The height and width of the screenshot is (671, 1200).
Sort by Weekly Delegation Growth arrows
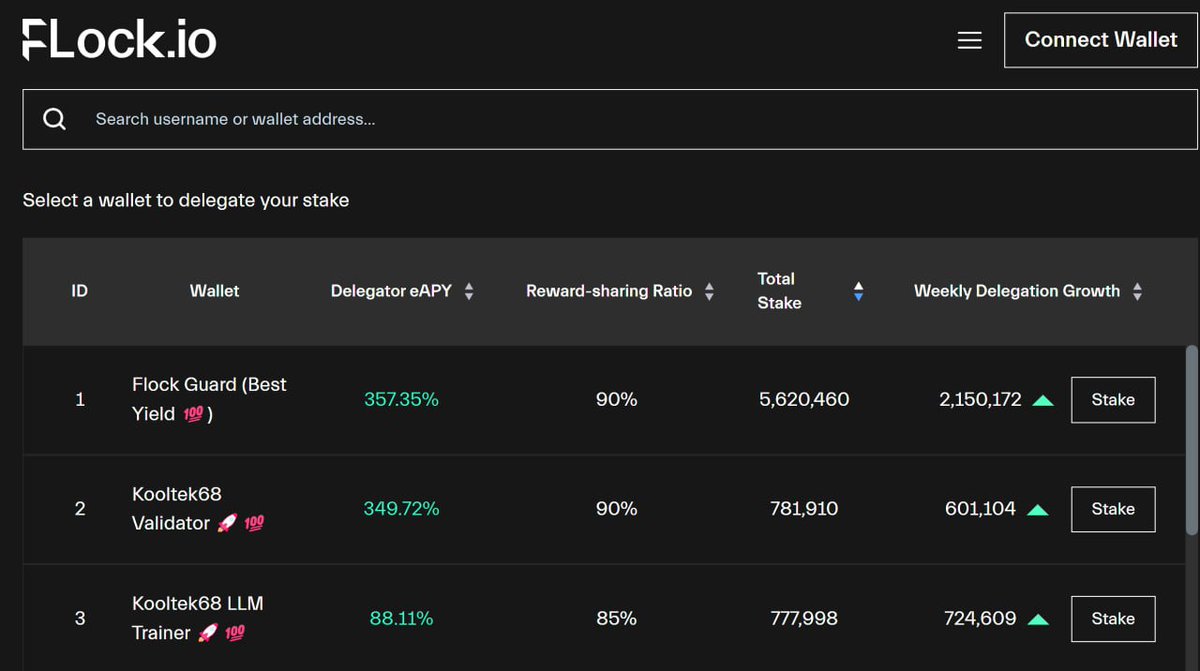pos(1137,292)
